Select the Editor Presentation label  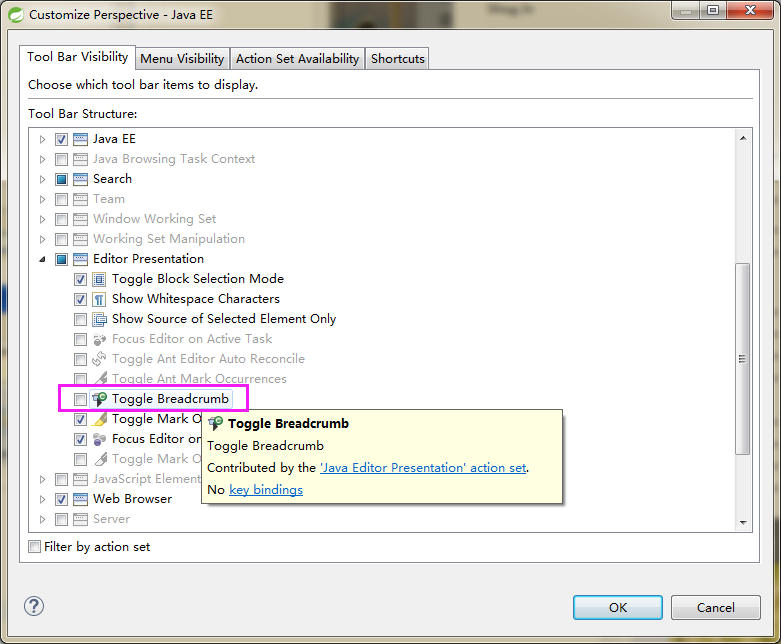pos(148,259)
